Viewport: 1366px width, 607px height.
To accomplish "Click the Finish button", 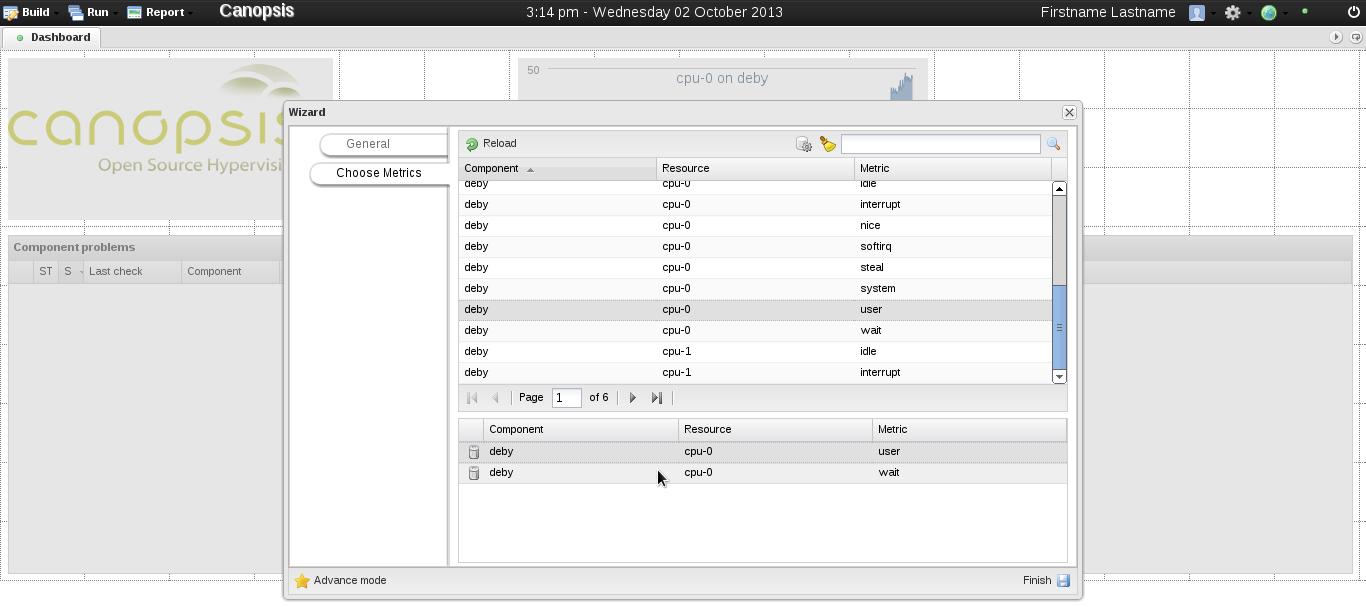I will (x=1046, y=581).
